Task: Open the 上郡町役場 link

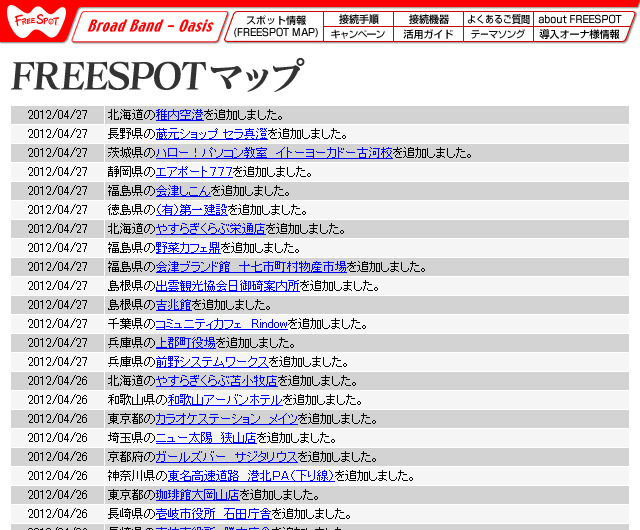Action: pos(185,343)
